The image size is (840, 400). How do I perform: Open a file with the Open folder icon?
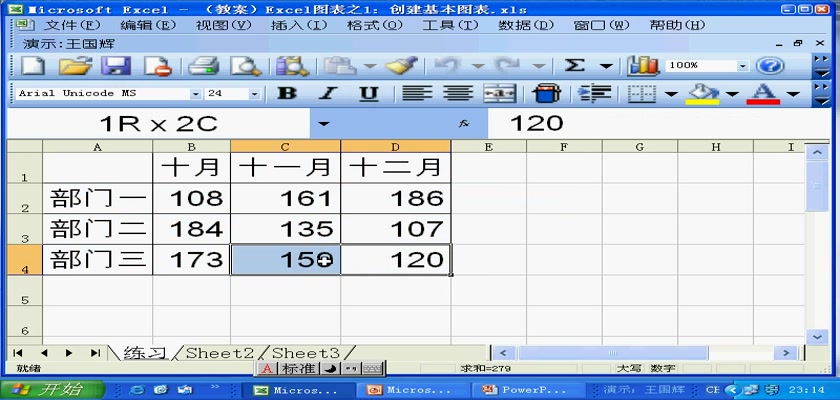point(75,66)
